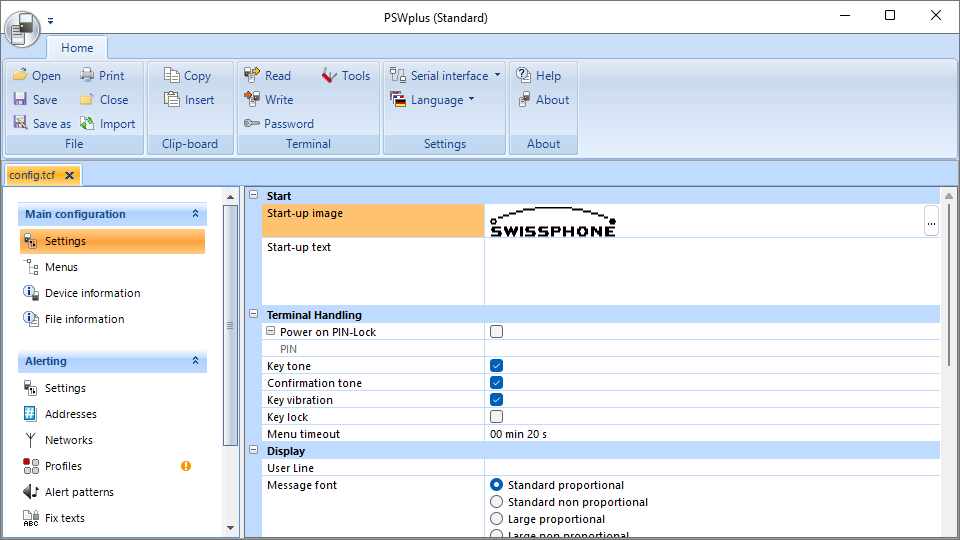960x540 pixels.
Task: Collapse the Main configuration panel
Action: click(196, 214)
